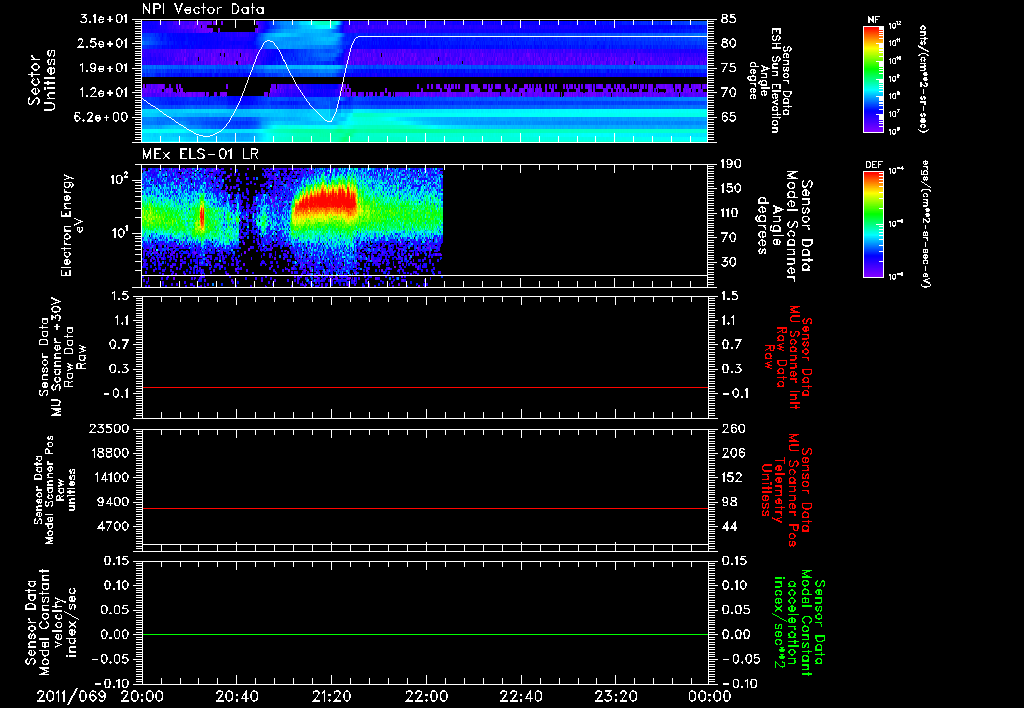Click the DEF color bar gradient
Viewport: 1024px width, 708px height.
pyautogui.click(x=873, y=224)
